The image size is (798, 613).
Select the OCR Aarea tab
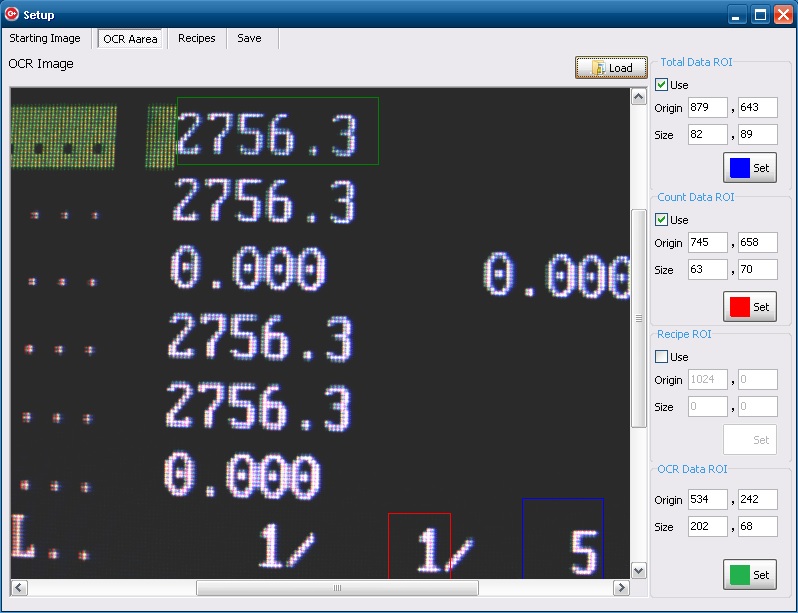(x=130, y=39)
